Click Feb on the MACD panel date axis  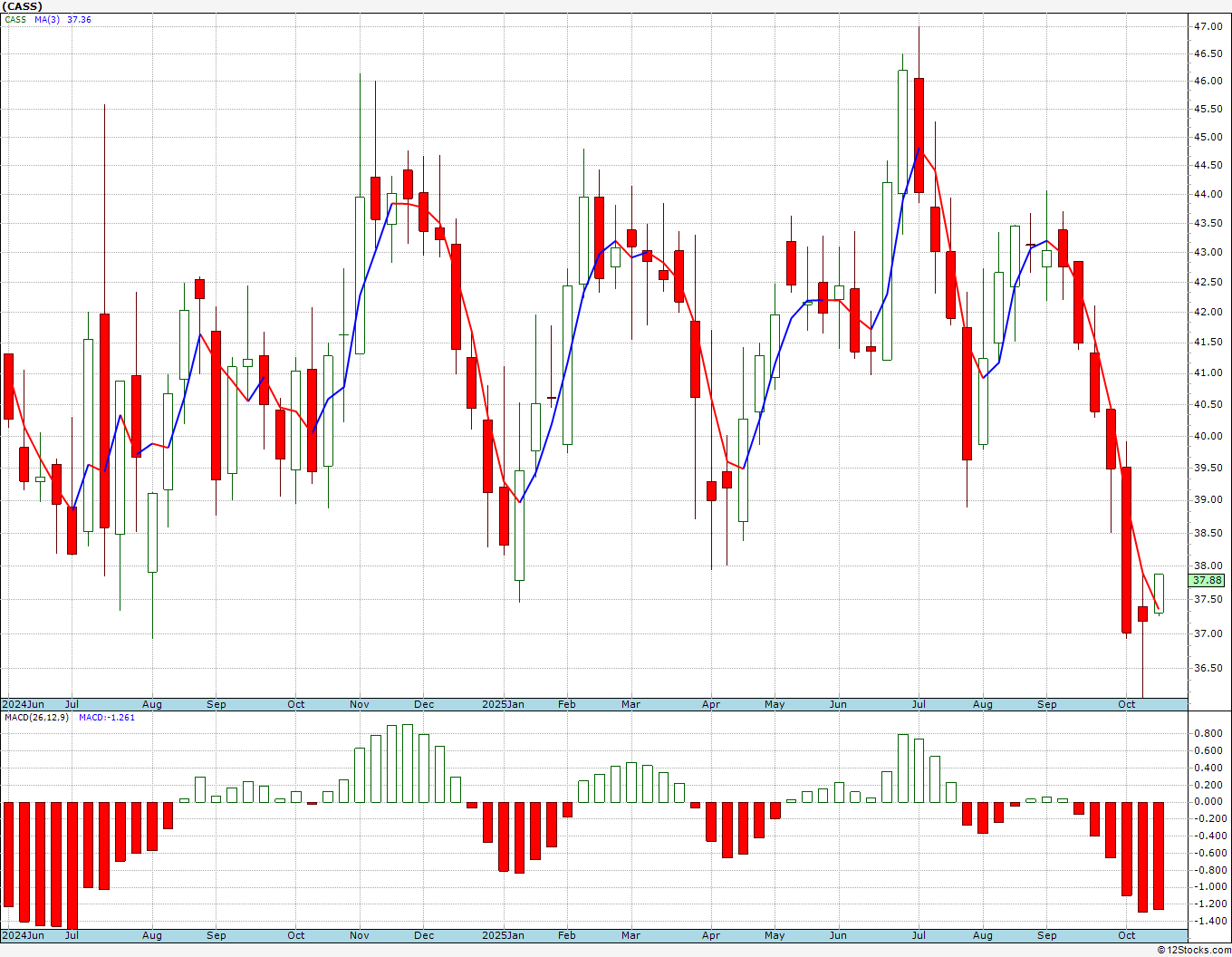[x=567, y=935]
